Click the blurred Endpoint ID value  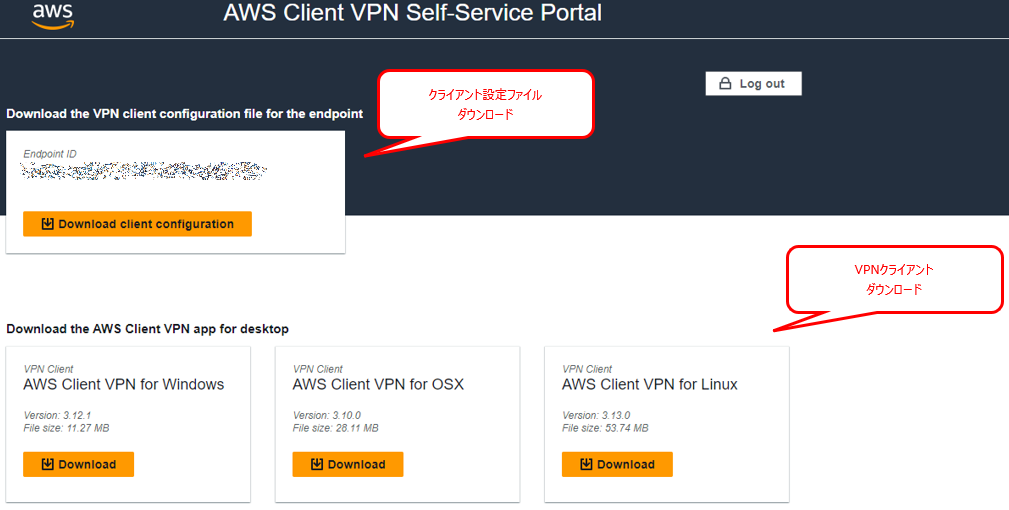pyautogui.click(x=143, y=171)
